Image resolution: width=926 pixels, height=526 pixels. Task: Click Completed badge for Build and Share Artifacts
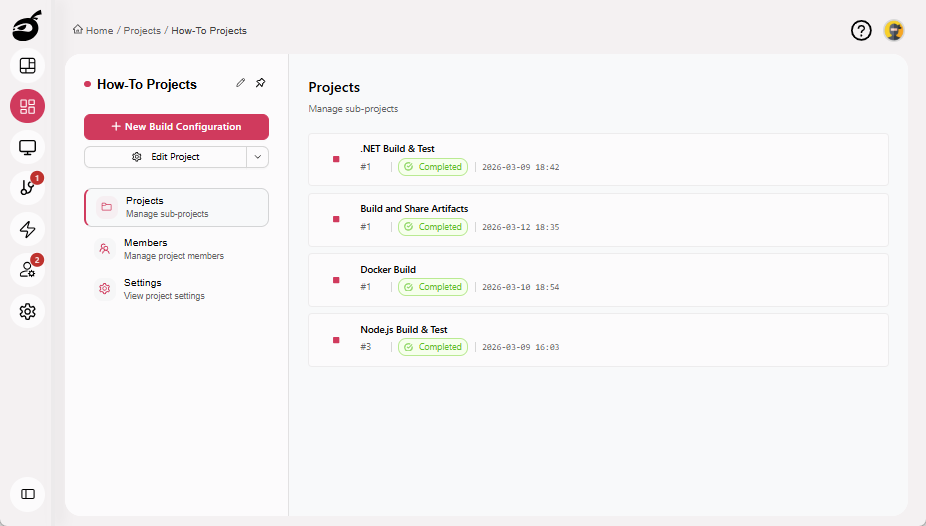click(433, 227)
